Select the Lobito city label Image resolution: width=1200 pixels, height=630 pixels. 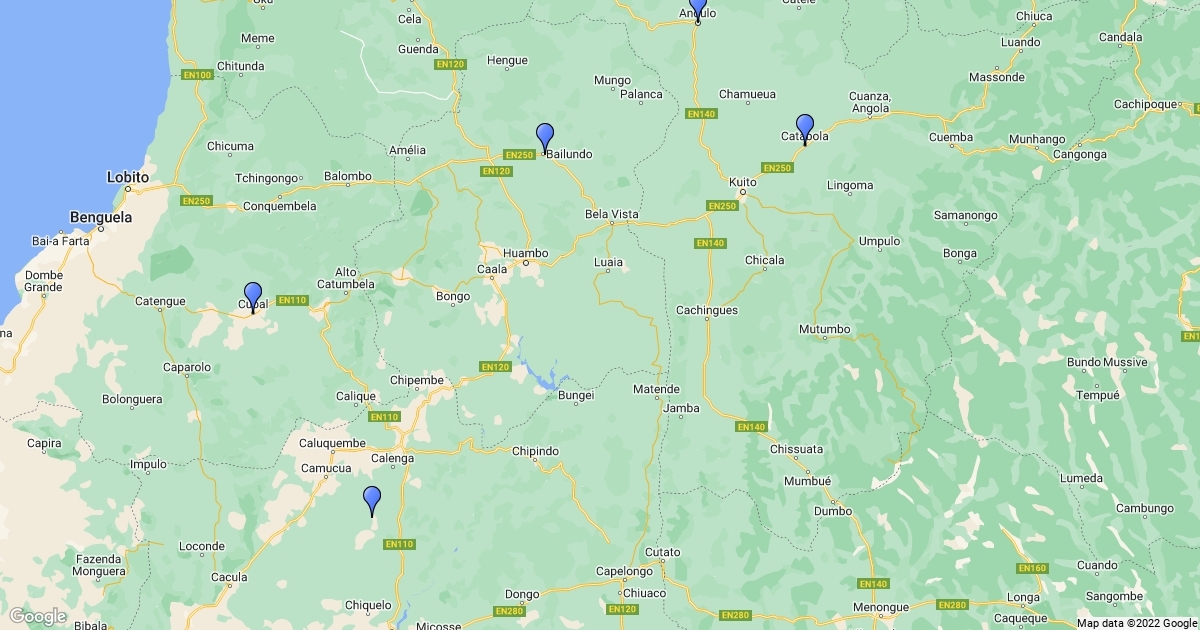pyautogui.click(x=128, y=177)
